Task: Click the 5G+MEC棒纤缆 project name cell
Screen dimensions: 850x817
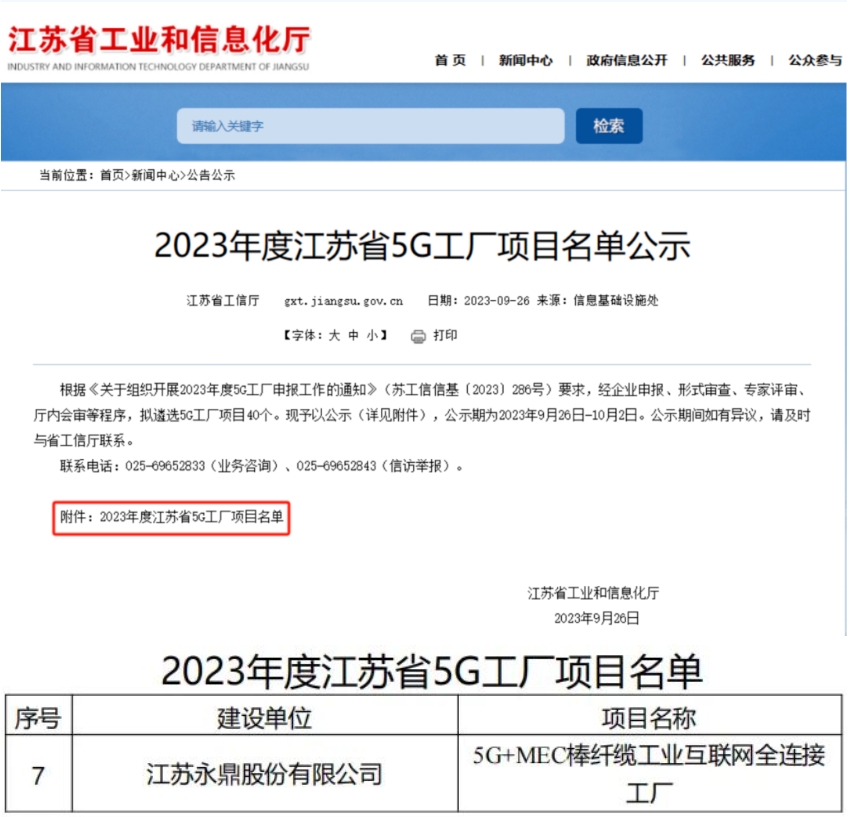Action: click(x=649, y=774)
